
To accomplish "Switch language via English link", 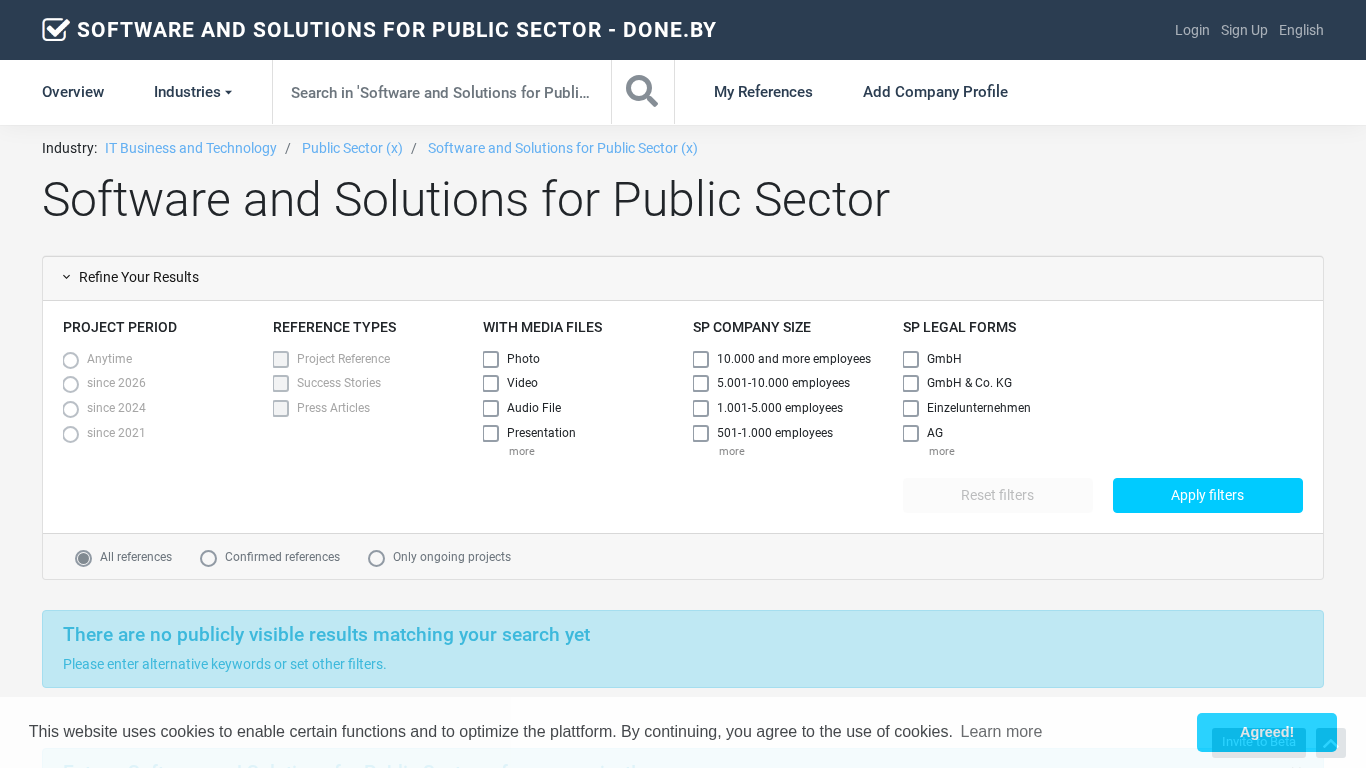I will tap(1301, 30).
